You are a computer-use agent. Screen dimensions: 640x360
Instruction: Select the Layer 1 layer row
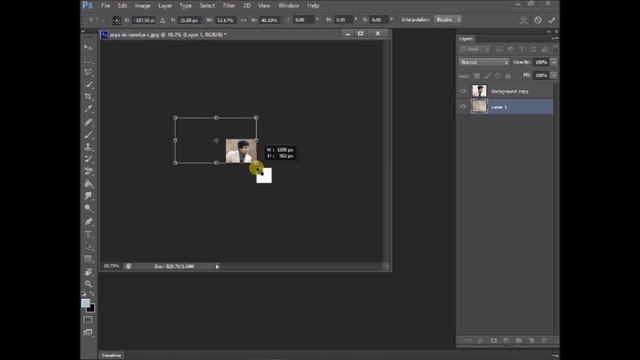click(505, 107)
